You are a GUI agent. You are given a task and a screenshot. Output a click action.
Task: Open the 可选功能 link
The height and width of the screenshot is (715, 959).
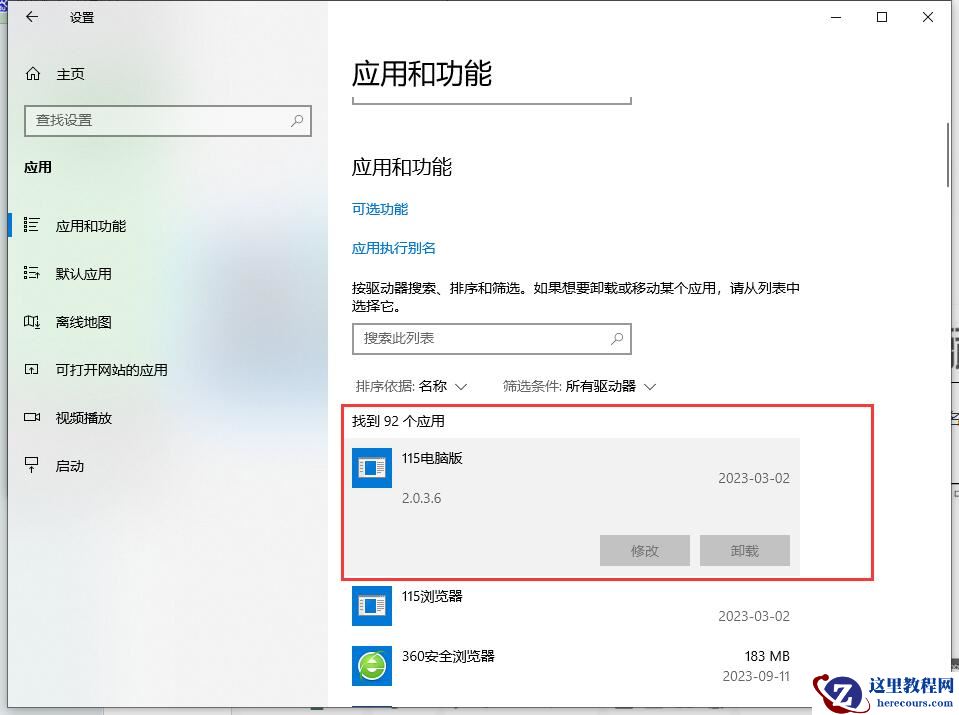click(x=379, y=209)
